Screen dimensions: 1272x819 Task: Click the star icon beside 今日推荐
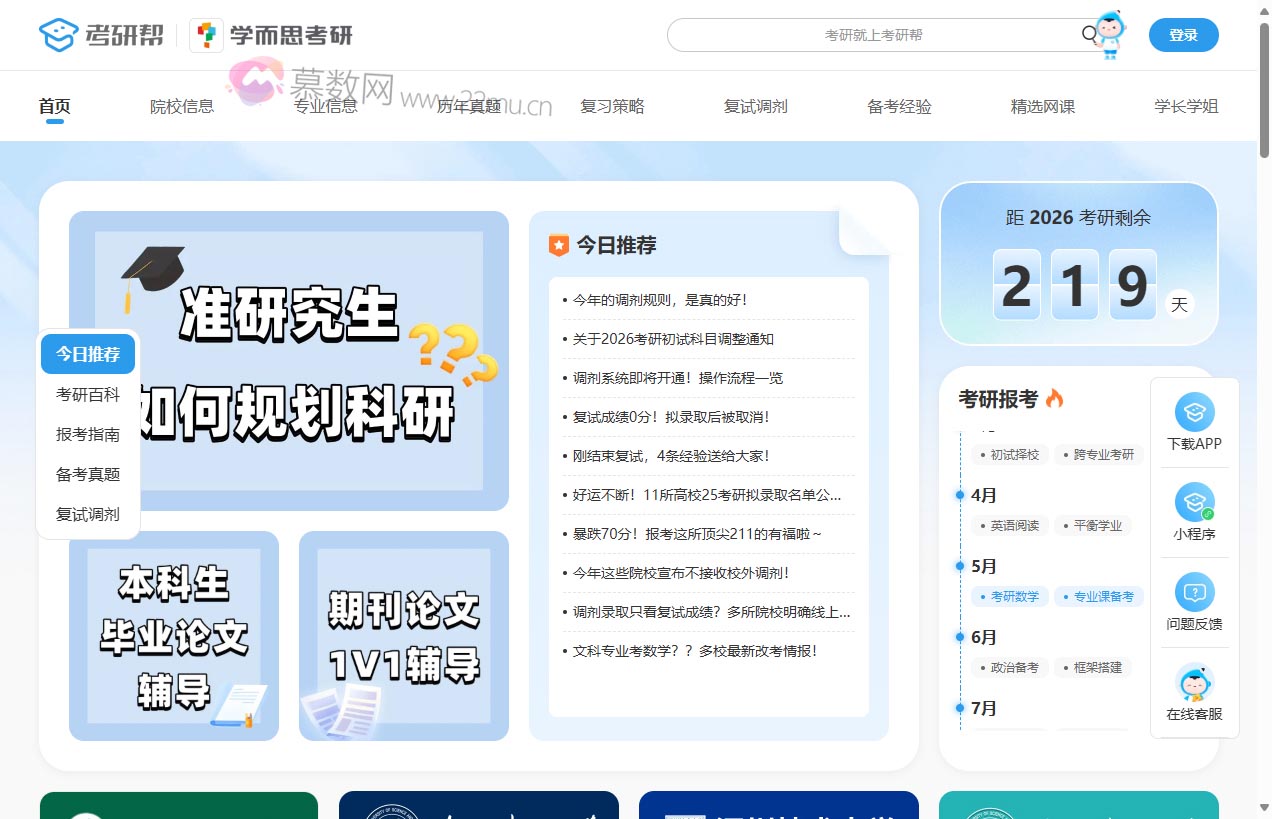pos(557,244)
